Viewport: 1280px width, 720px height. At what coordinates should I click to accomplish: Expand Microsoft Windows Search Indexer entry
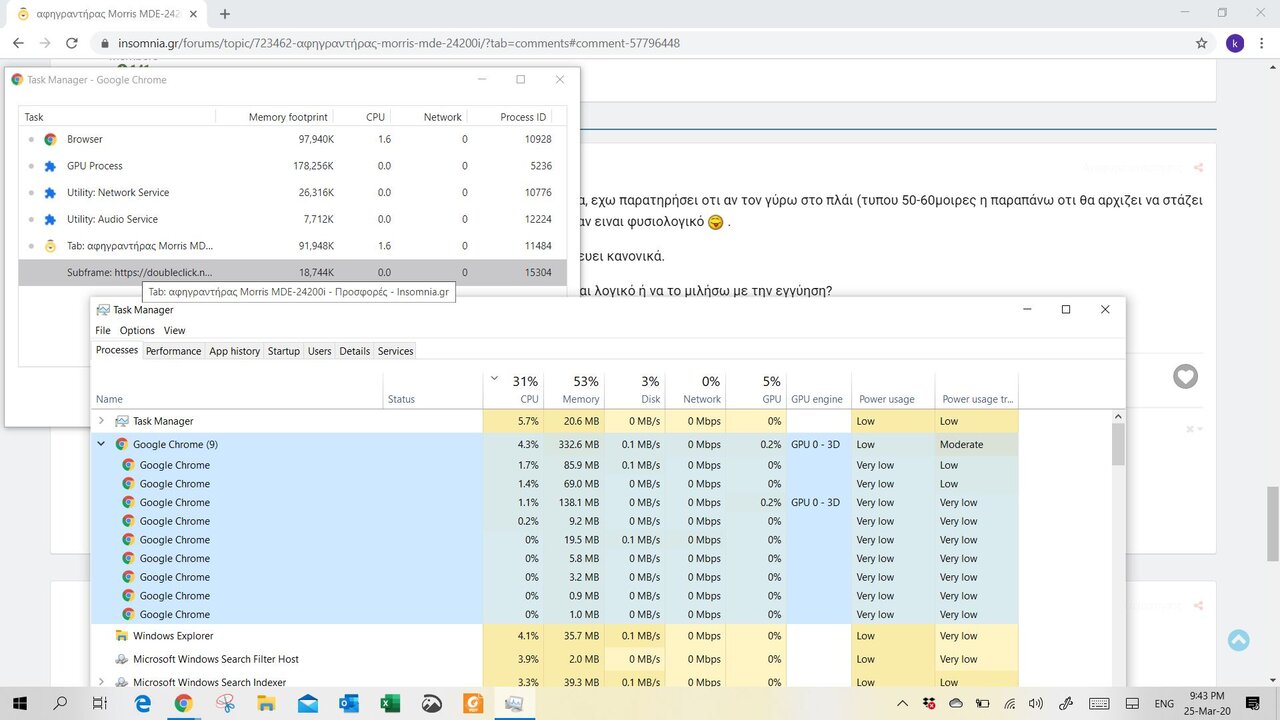point(101,682)
